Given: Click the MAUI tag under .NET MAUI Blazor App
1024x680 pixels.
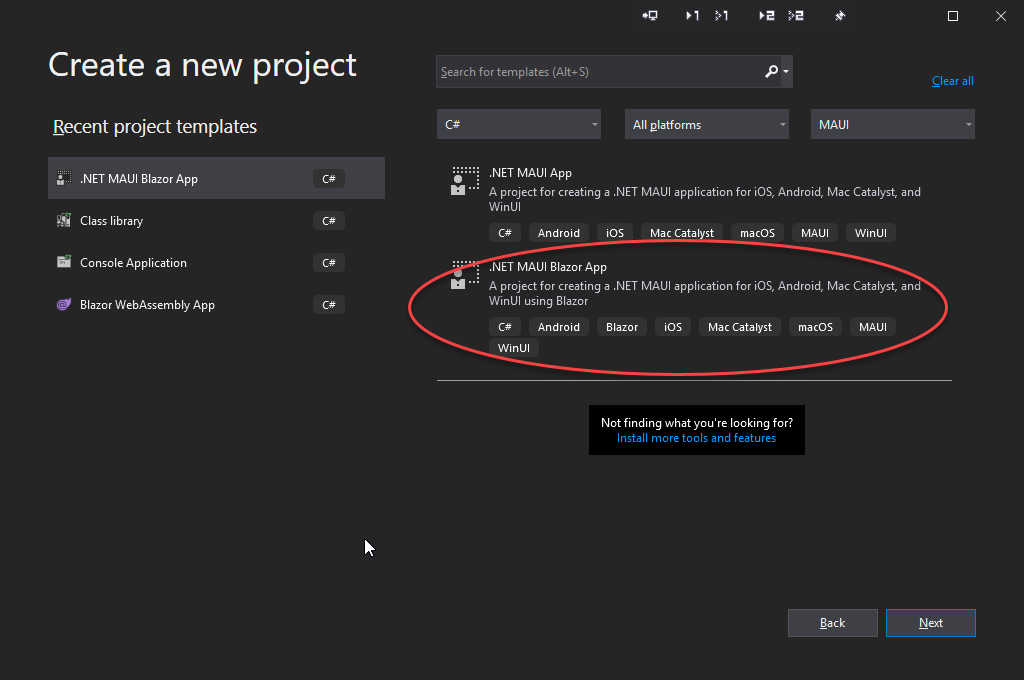Looking at the screenshot, I should coord(872,327).
